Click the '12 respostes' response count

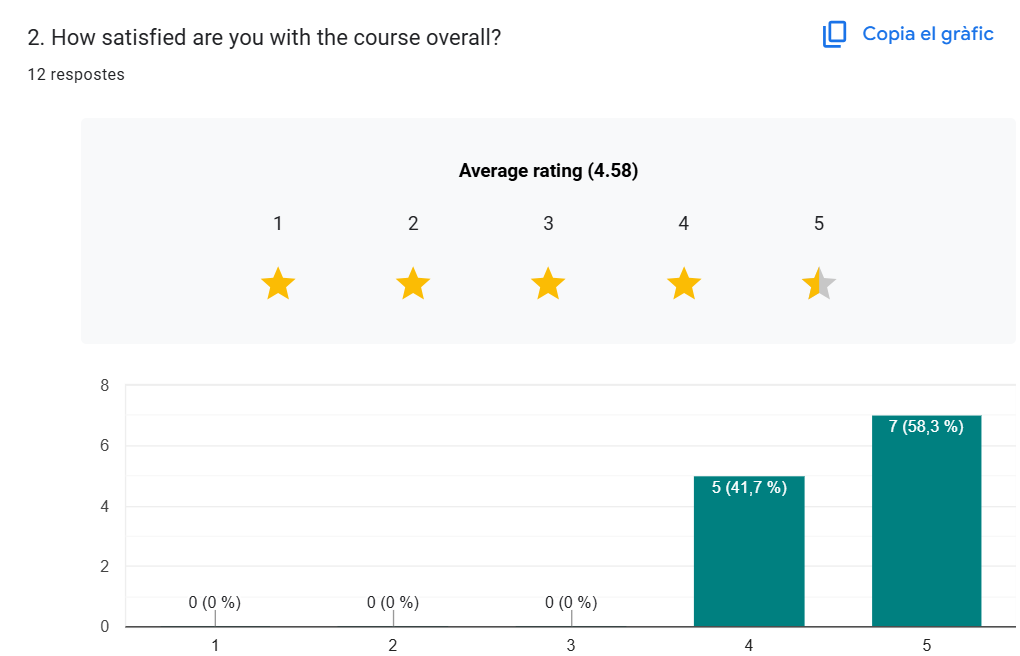[76, 75]
